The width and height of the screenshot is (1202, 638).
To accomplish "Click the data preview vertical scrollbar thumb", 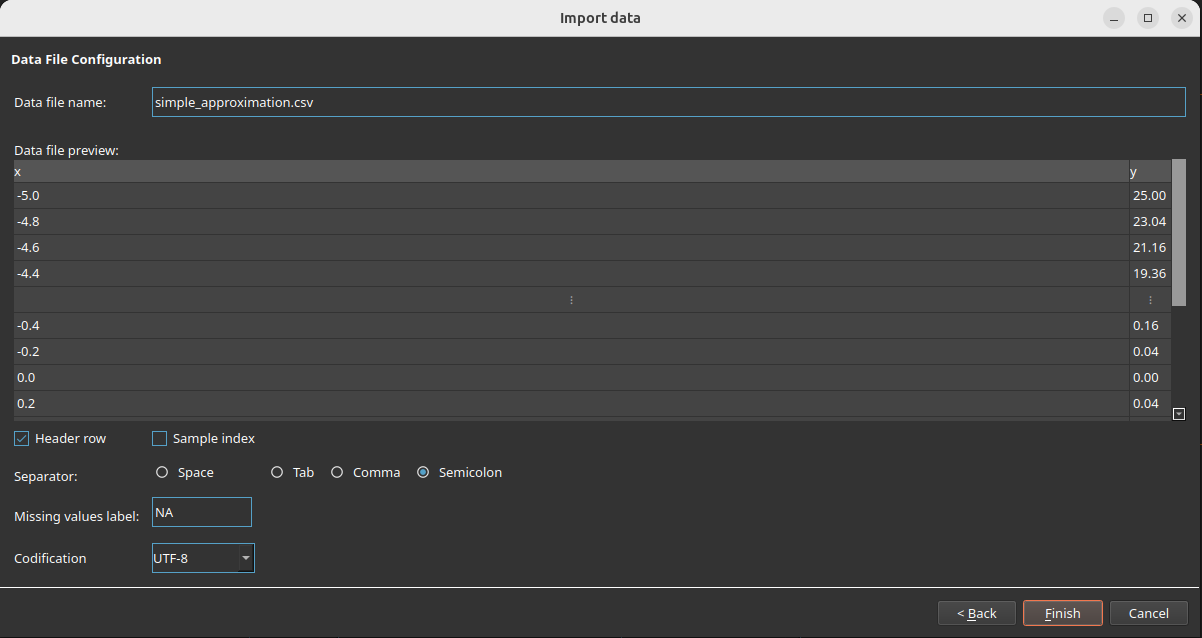I will [x=1178, y=232].
